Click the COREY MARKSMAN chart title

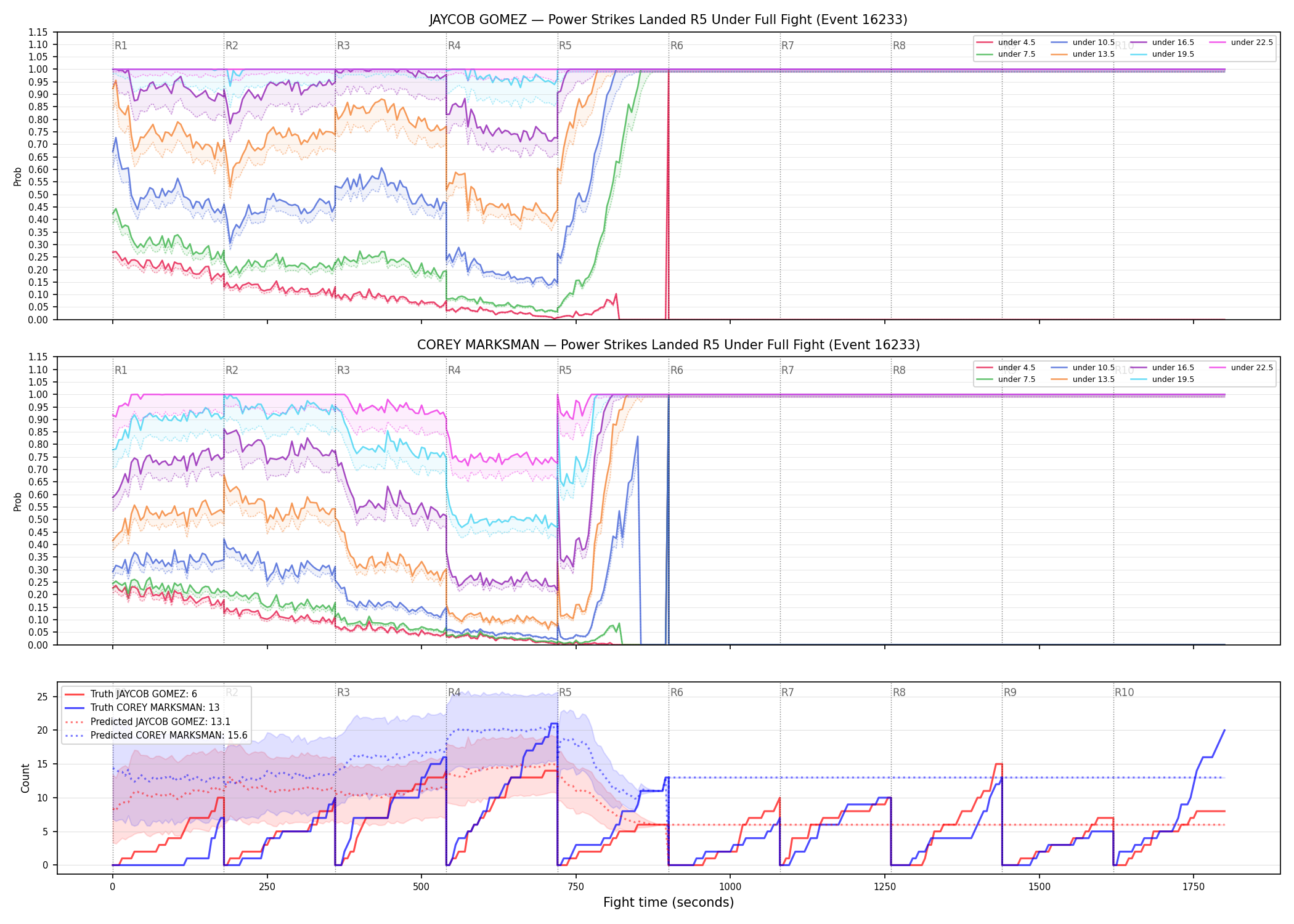point(669,345)
